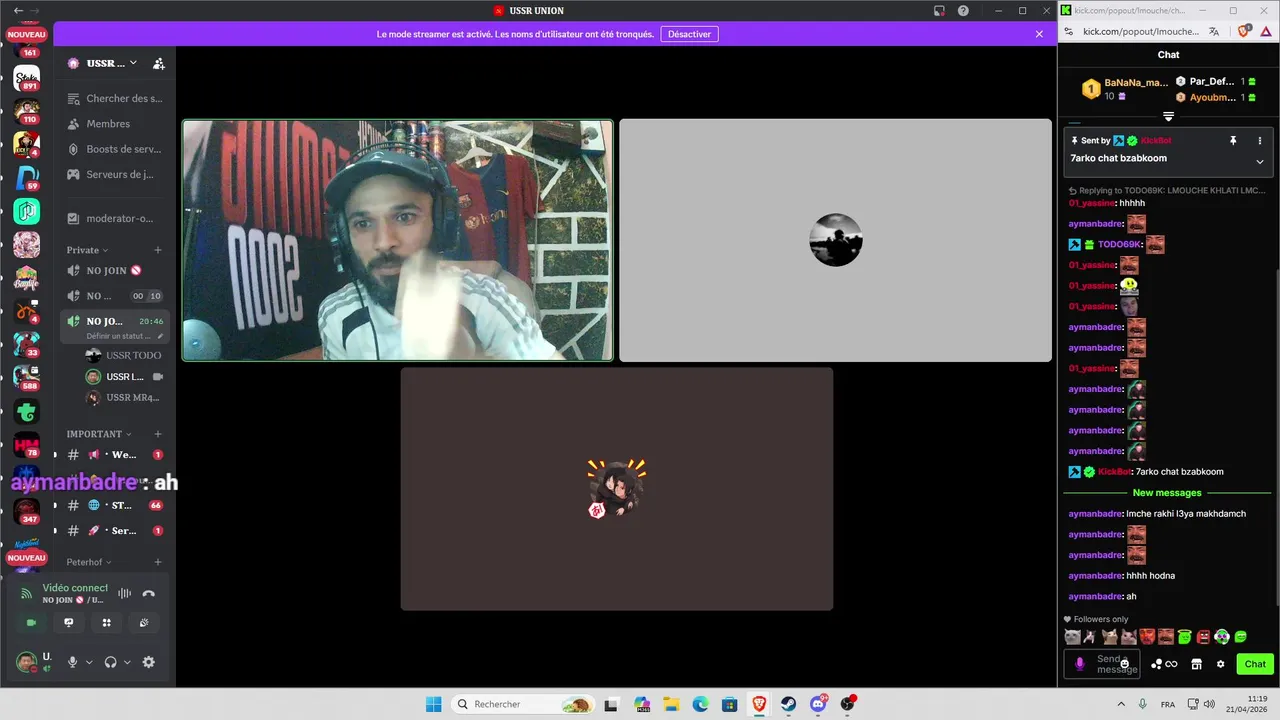
Task: Open pinned message three-dot menu
Action: click(x=1260, y=141)
